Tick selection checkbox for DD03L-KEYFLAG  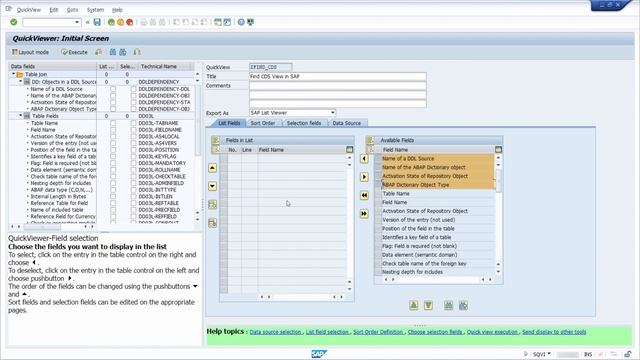click(133, 156)
